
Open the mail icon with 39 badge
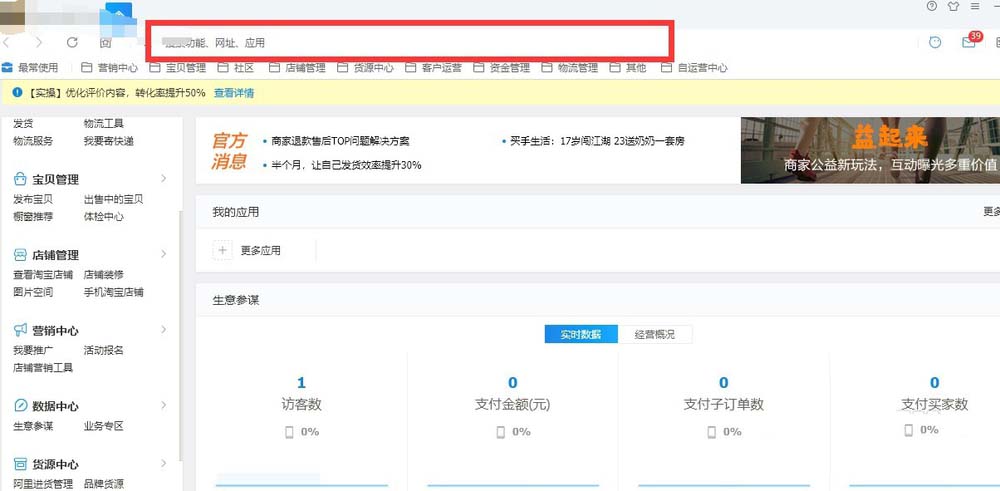click(971, 41)
